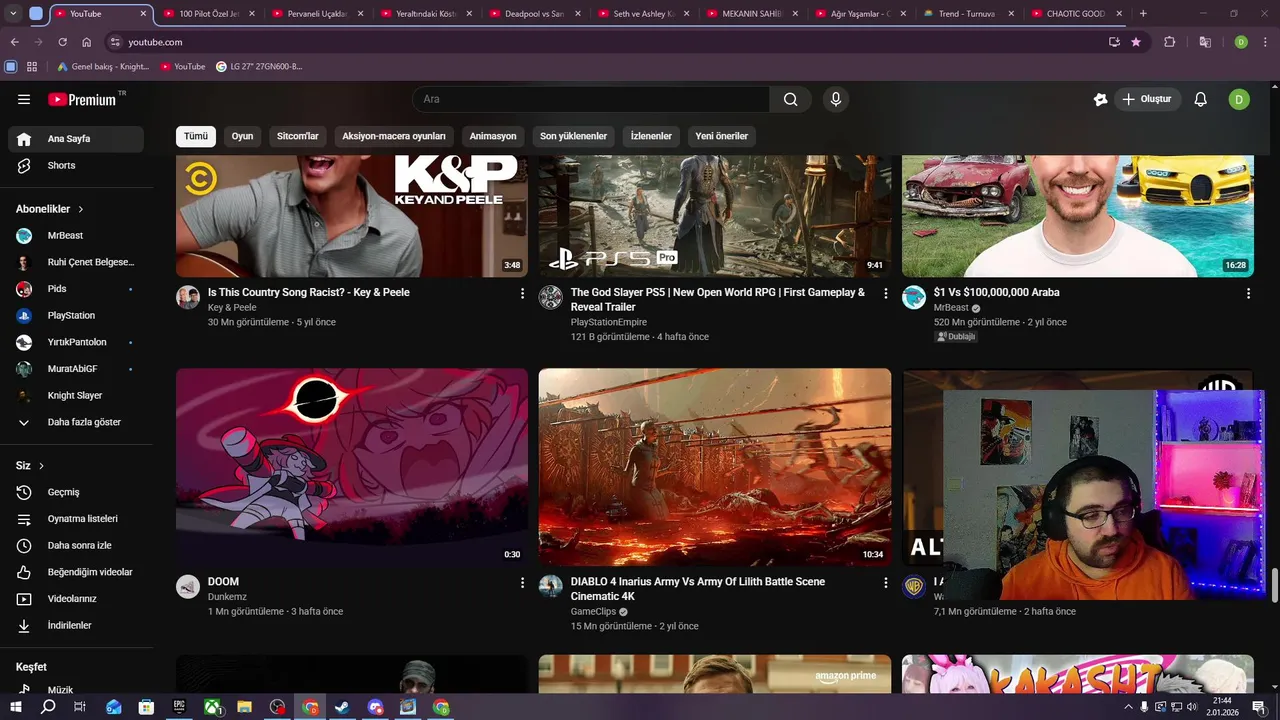This screenshot has width=1280, height=720.
Task: Open MrBeast subscription in sidebar
Action: (76, 235)
